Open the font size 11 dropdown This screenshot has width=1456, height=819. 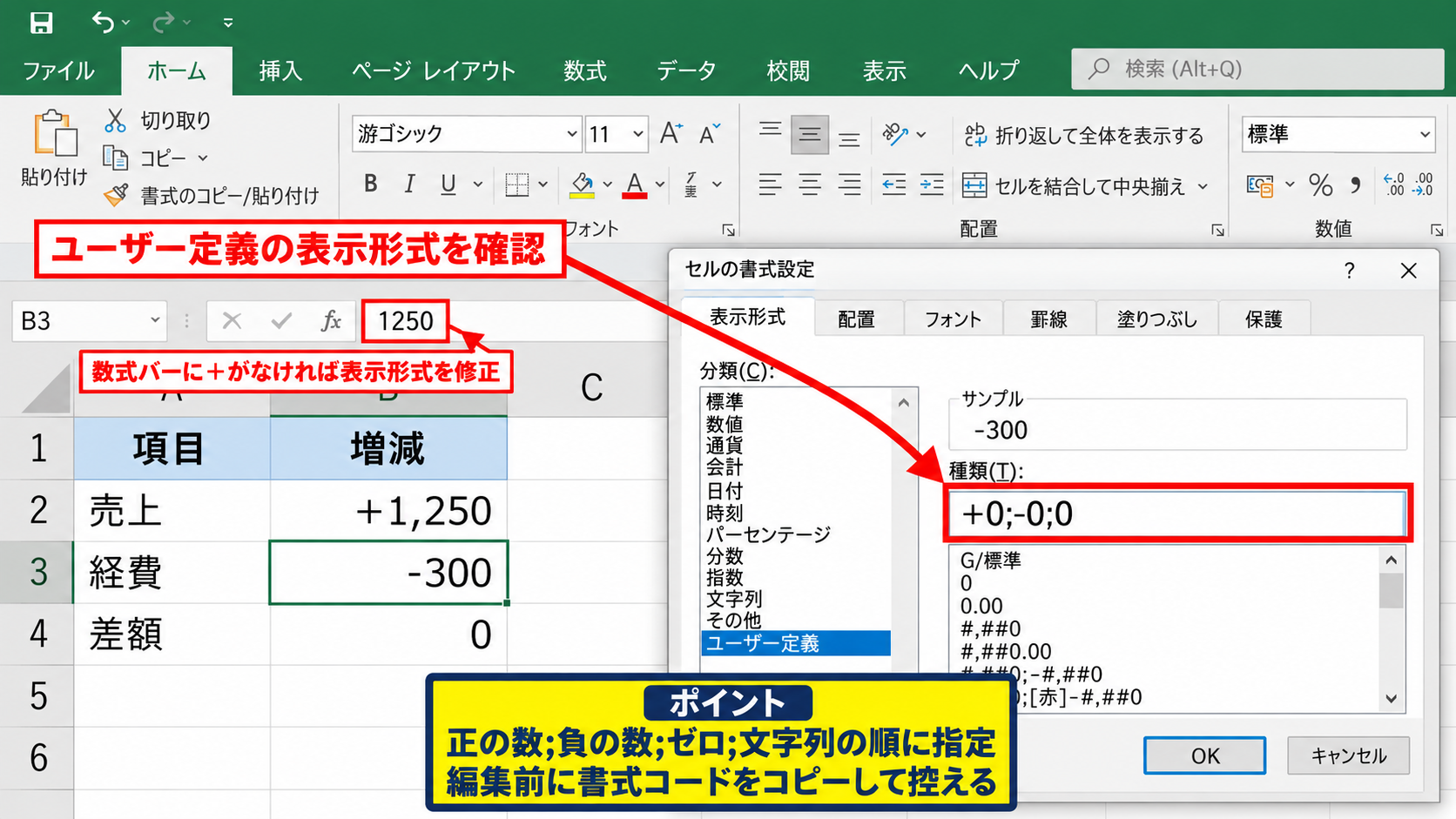coord(638,134)
